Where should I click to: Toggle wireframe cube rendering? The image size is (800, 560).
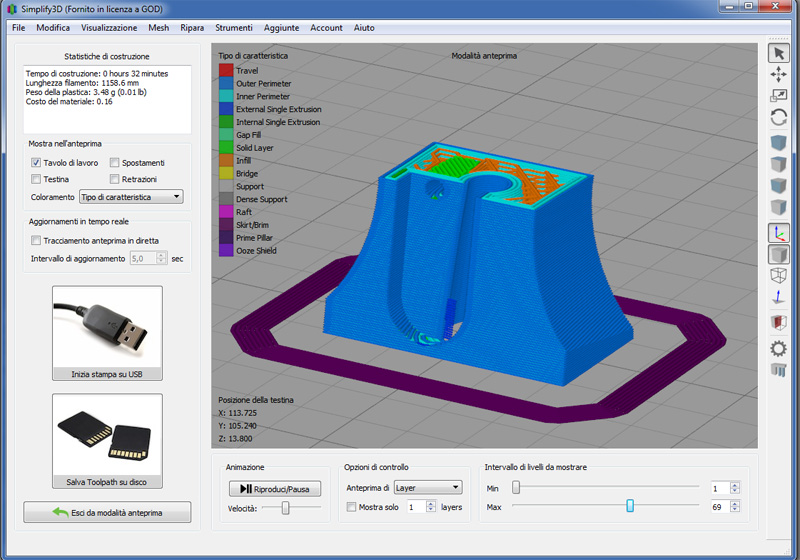[779, 275]
